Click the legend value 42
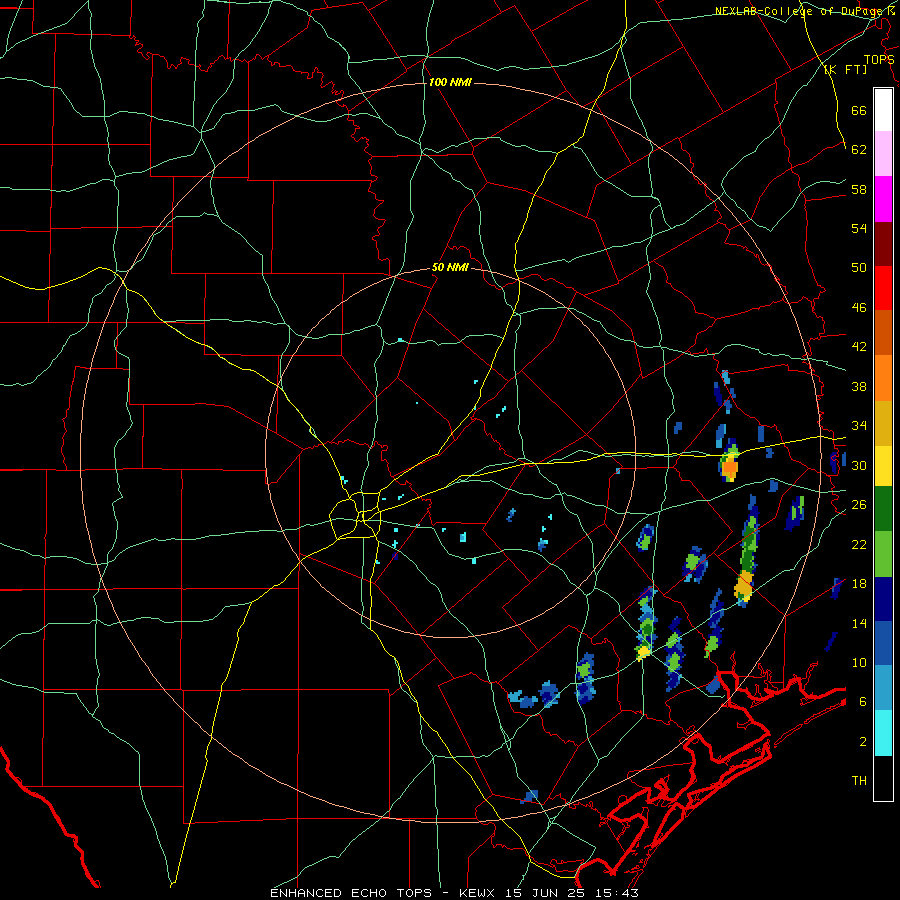The height and width of the screenshot is (900, 900). (859, 347)
